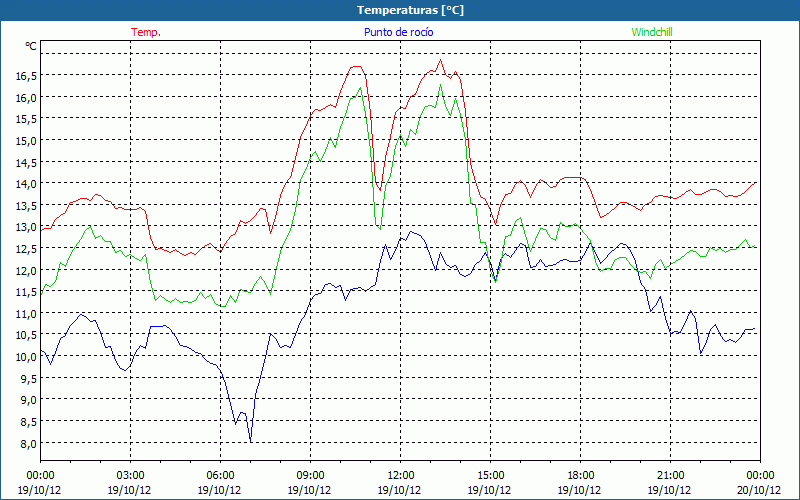Click the 11,0 y-axis value
Viewport: 800px width, 500px height.
[x=26, y=313]
